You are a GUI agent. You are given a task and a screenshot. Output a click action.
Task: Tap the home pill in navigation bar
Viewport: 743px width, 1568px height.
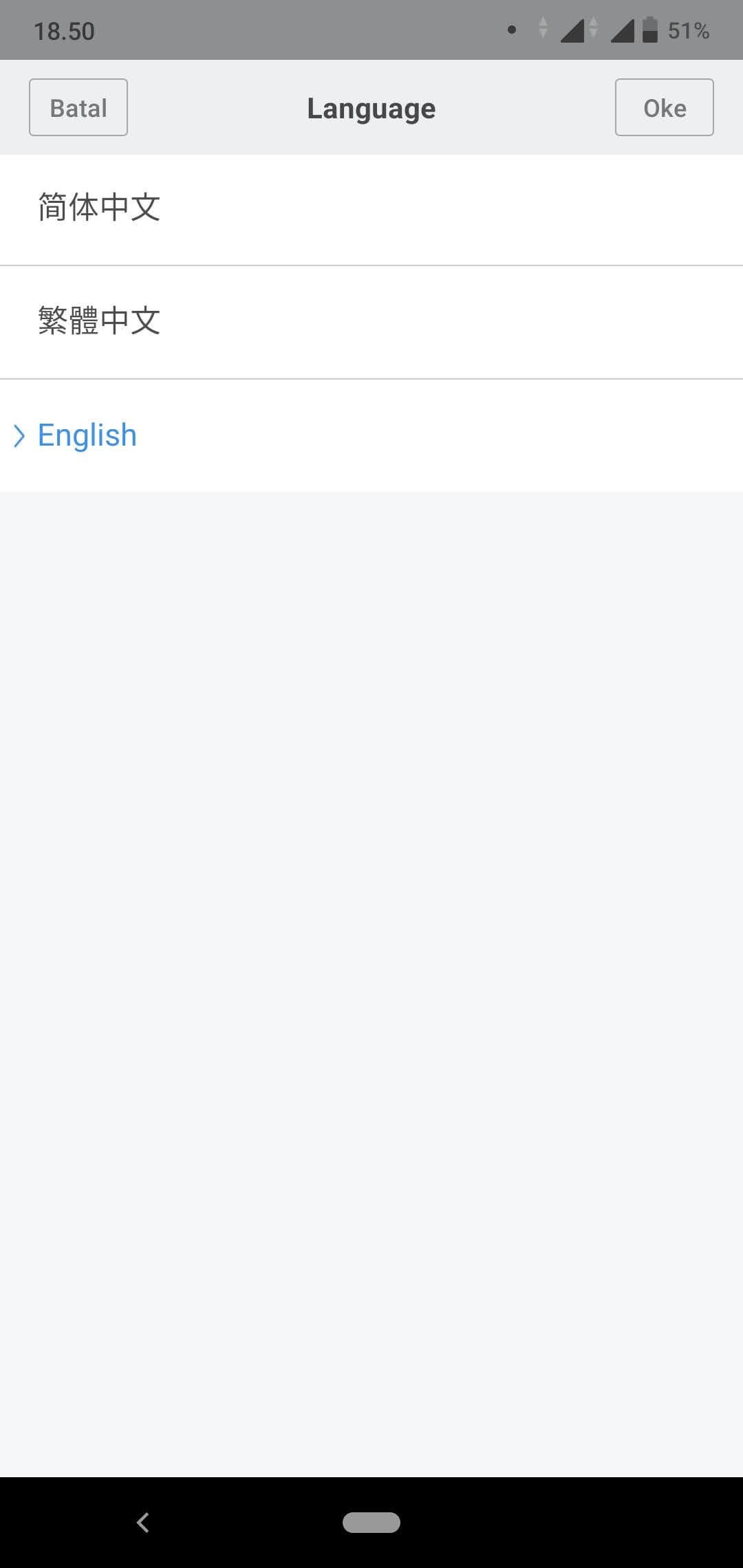[x=371, y=1523]
